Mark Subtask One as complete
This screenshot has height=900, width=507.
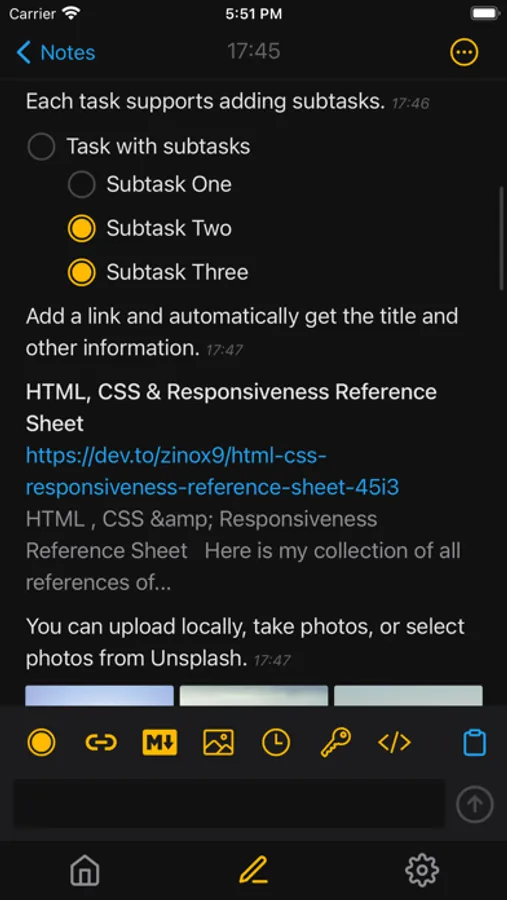[82, 184]
